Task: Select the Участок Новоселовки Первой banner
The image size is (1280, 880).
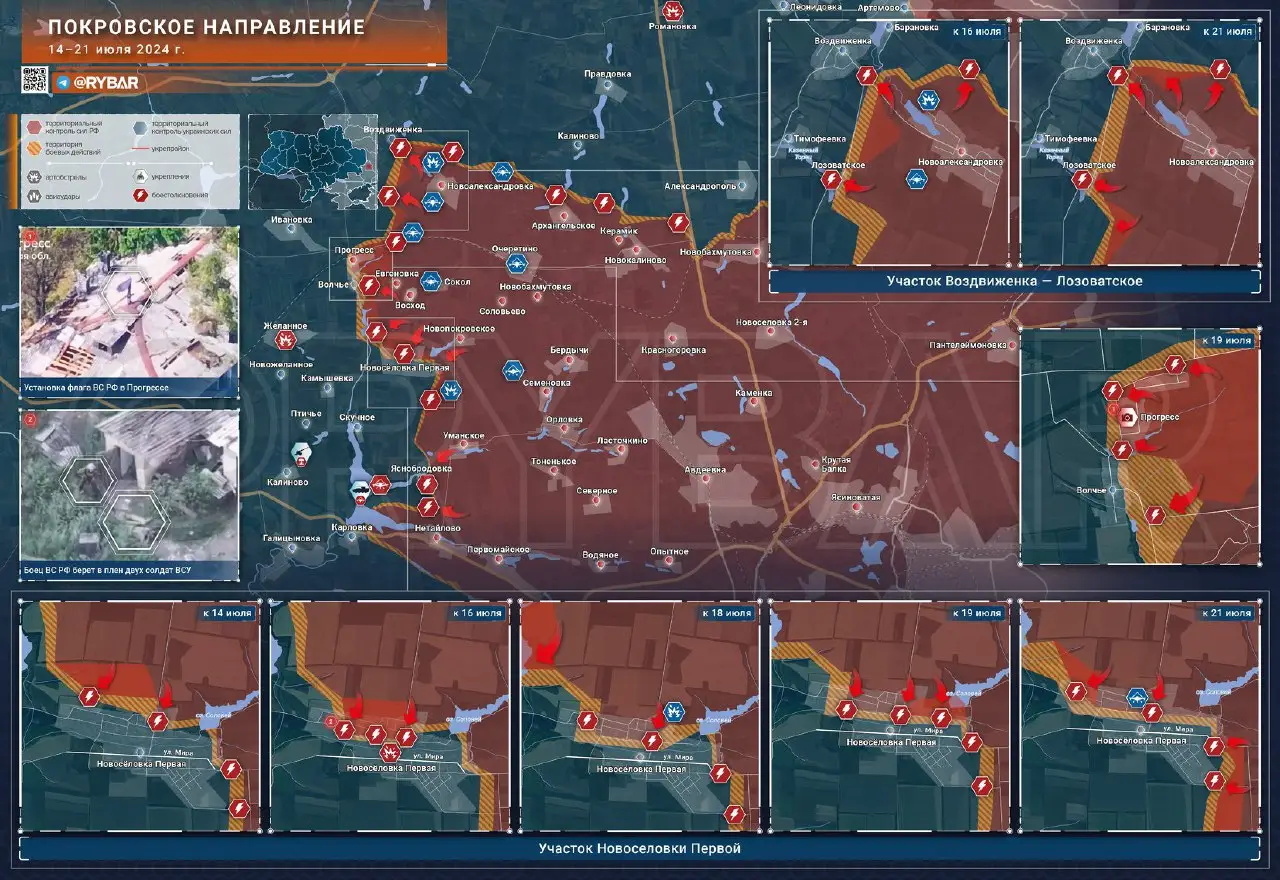Action: click(640, 847)
